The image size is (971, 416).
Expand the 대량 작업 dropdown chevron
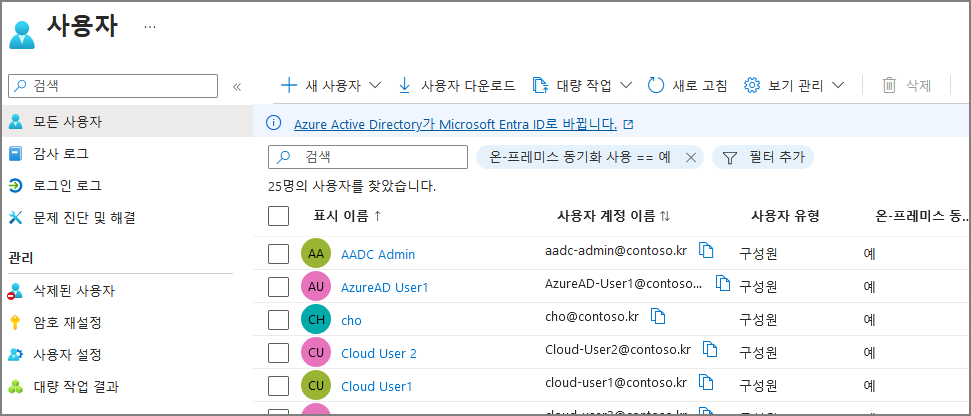[x=625, y=85]
